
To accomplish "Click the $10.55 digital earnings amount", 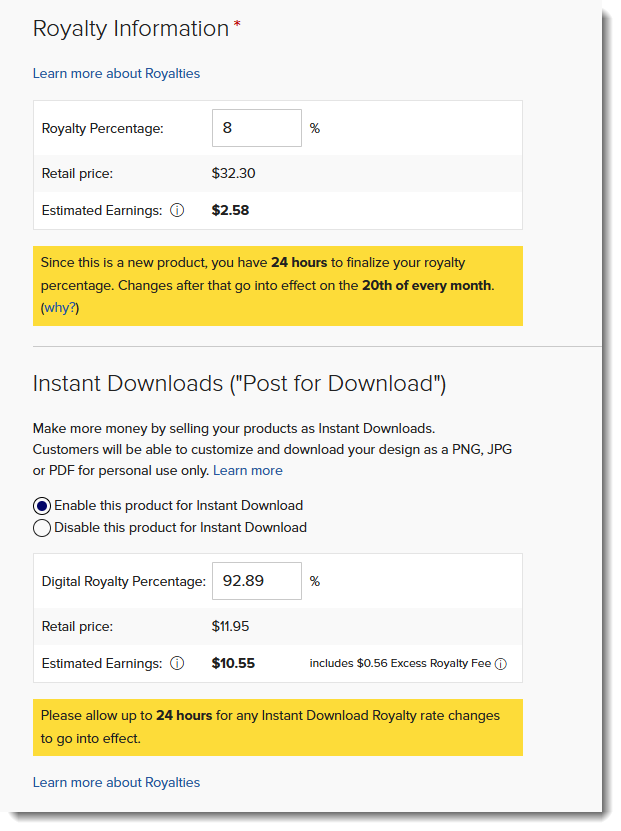I will (x=233, y=663).
